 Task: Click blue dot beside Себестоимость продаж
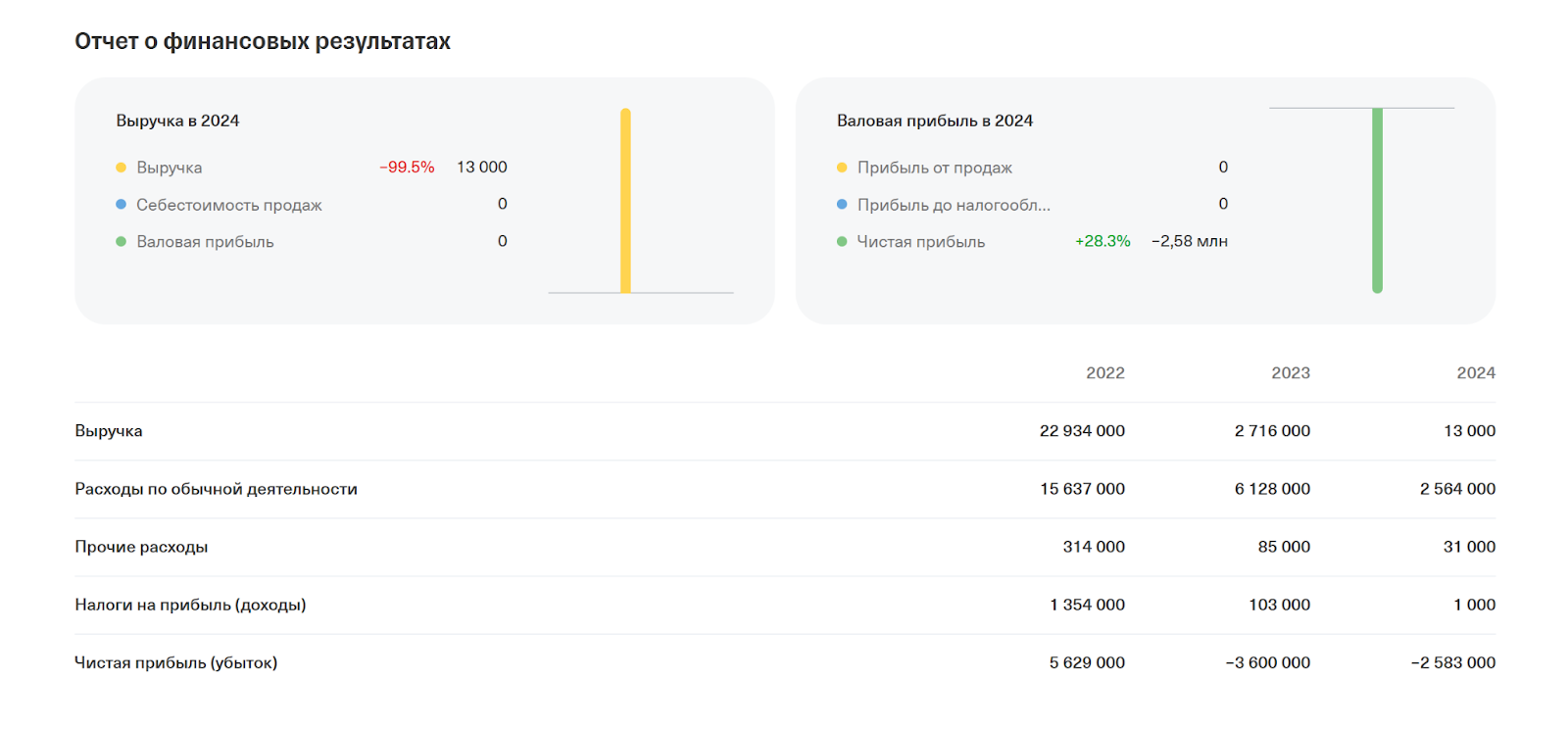coord(122,205)
